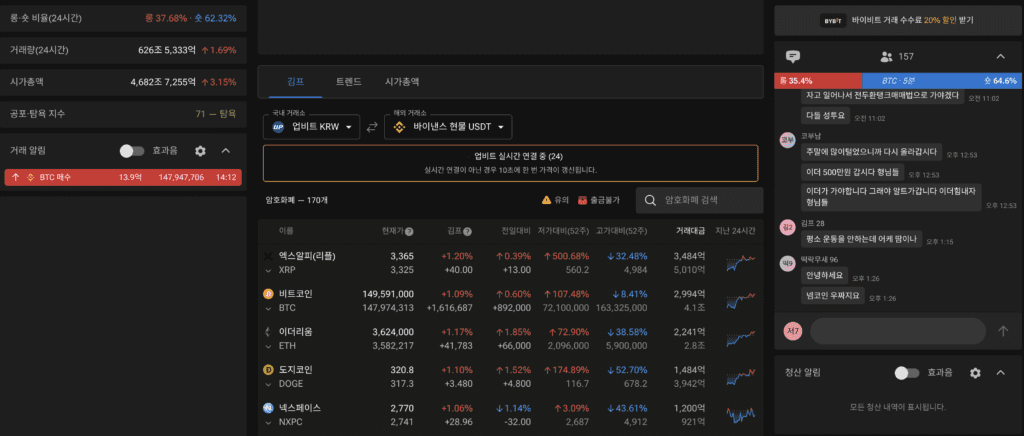
Task: Sort by 전일대비 column header
Action: point(516,231)
